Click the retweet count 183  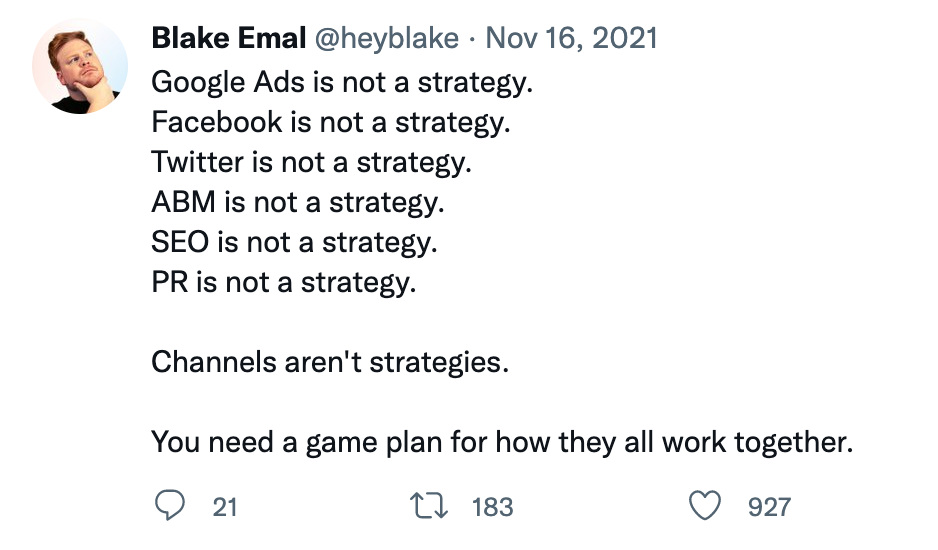(491, 507)
